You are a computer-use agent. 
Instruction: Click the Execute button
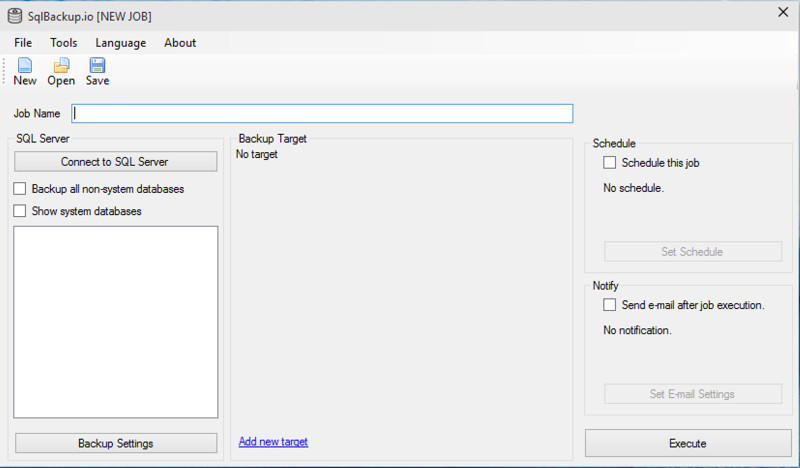pyautogui.click(x=688, y=443)
